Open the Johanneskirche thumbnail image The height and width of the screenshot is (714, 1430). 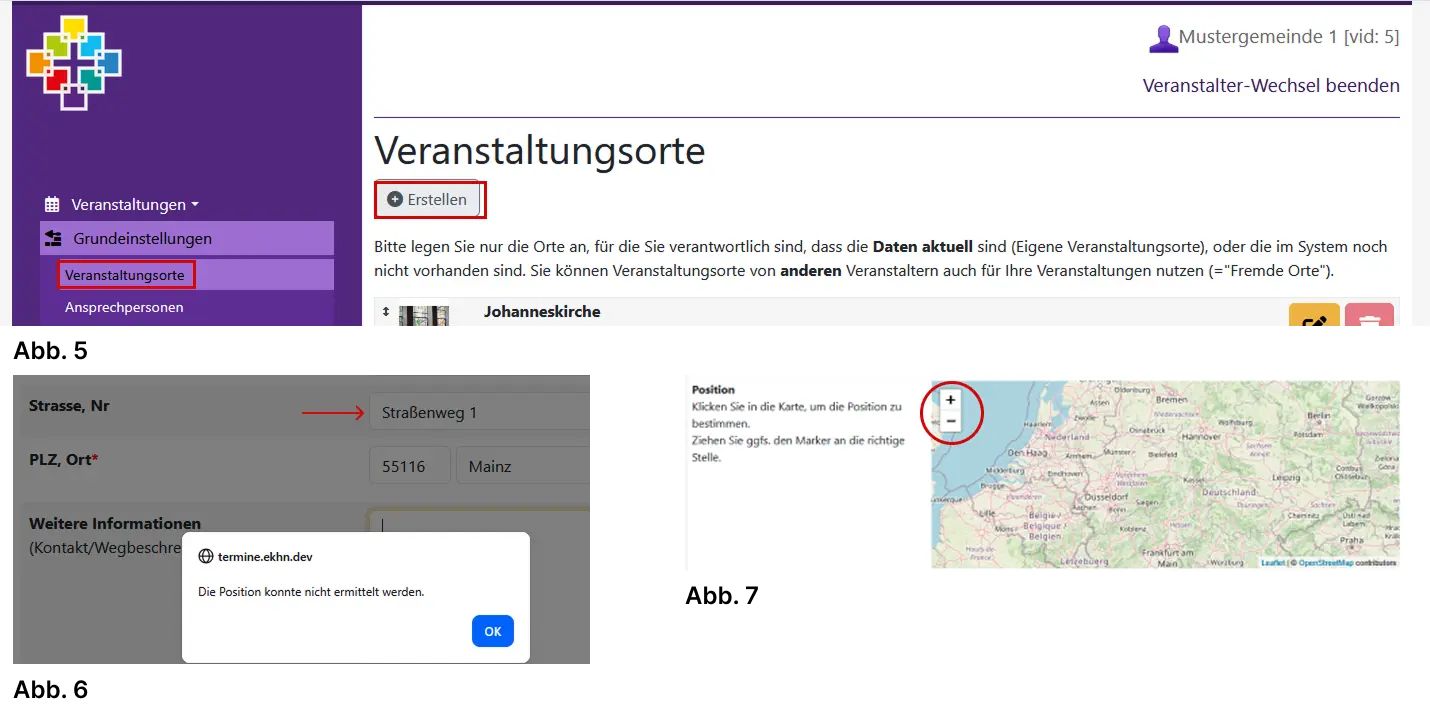pos(424,316)
